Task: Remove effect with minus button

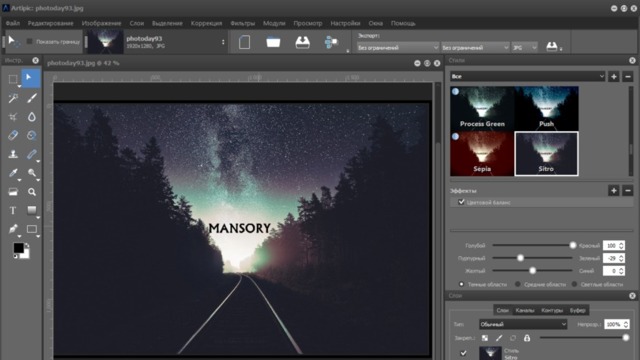Action: point(628,190)
